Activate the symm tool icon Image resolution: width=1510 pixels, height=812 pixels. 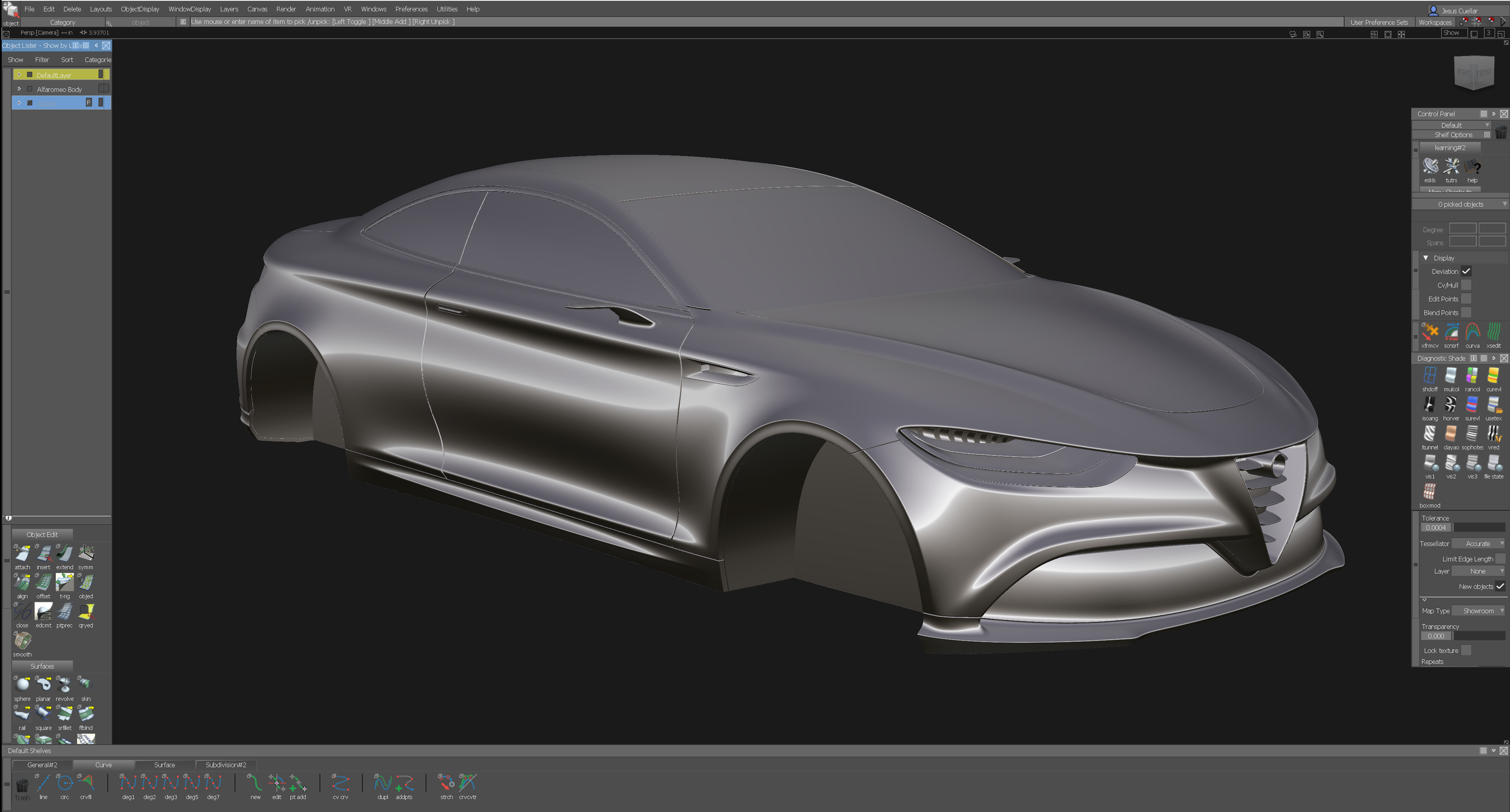point(86,553)
